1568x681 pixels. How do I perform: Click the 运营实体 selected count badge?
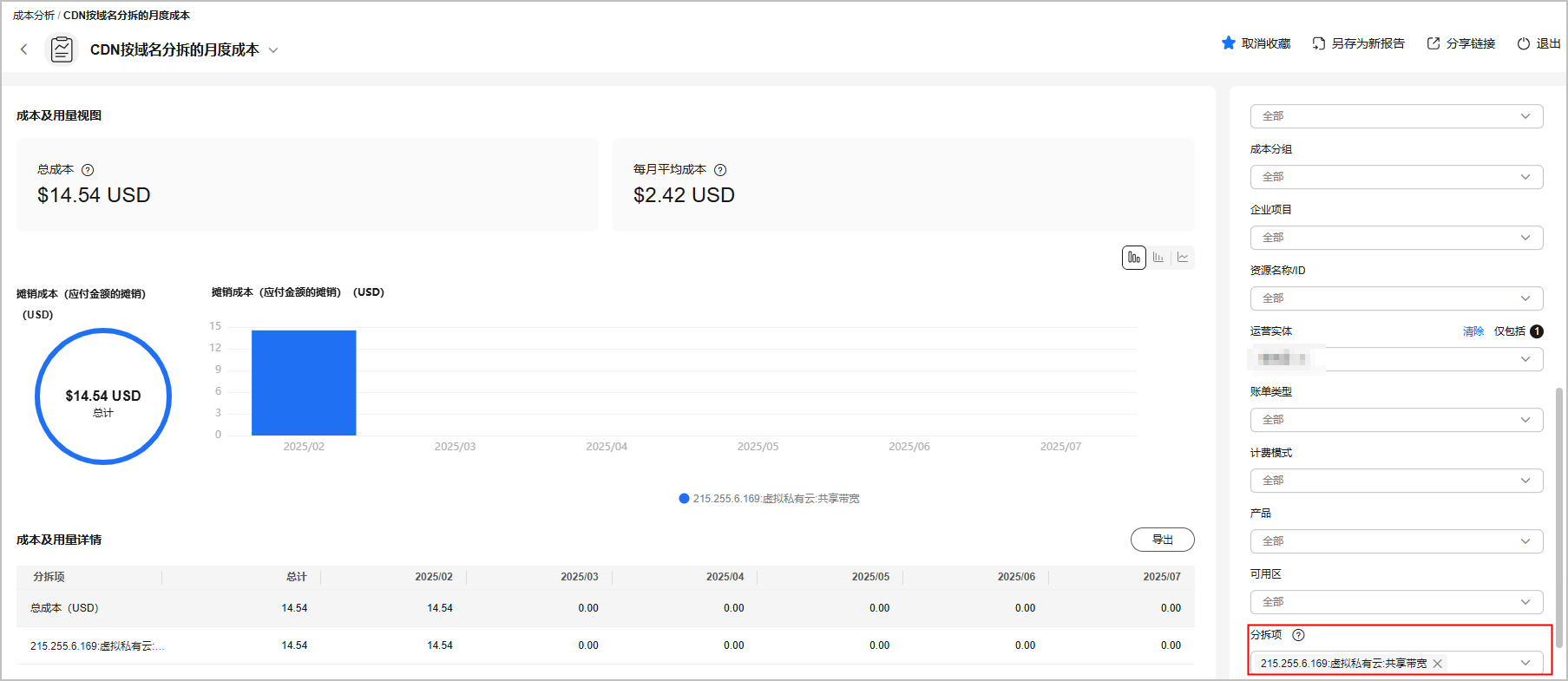click(1536, 331)
